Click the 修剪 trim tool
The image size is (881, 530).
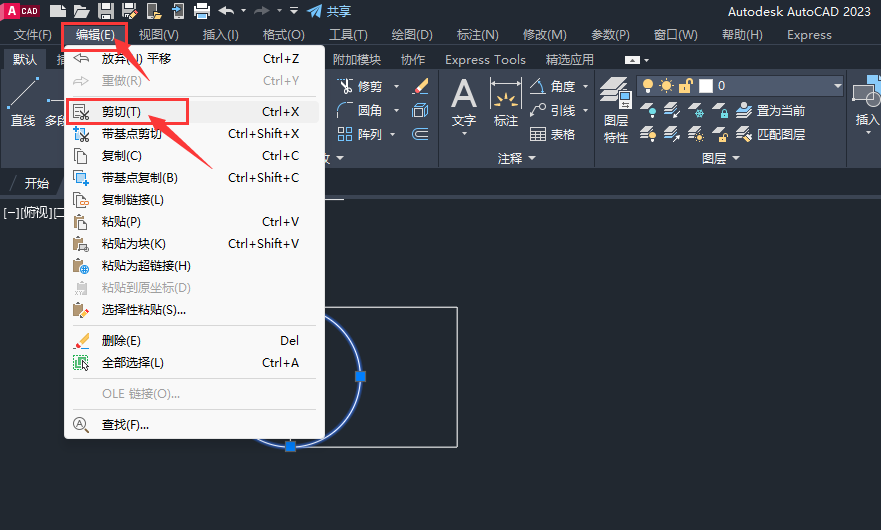tap(360, 87)
